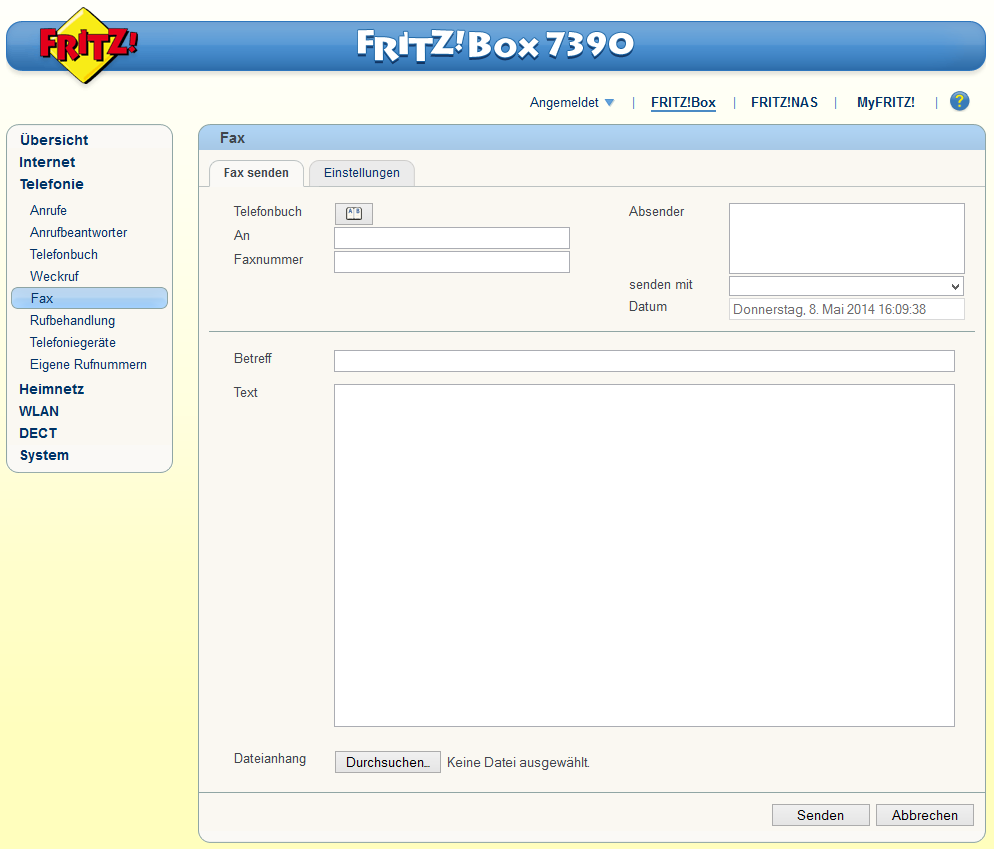The image size is (994, 849).
Task: Open the System menu
Action: (x=44, y=455)
